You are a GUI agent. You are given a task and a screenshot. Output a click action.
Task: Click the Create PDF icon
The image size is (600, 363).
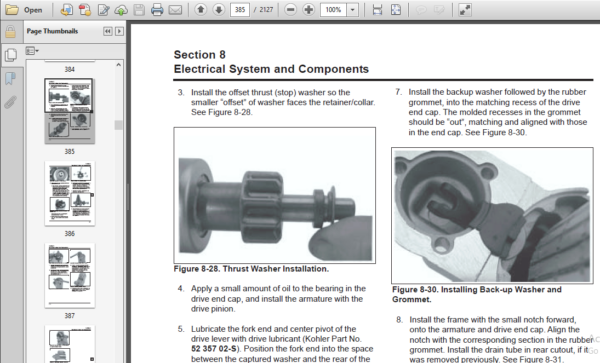(x=85, y=10)
